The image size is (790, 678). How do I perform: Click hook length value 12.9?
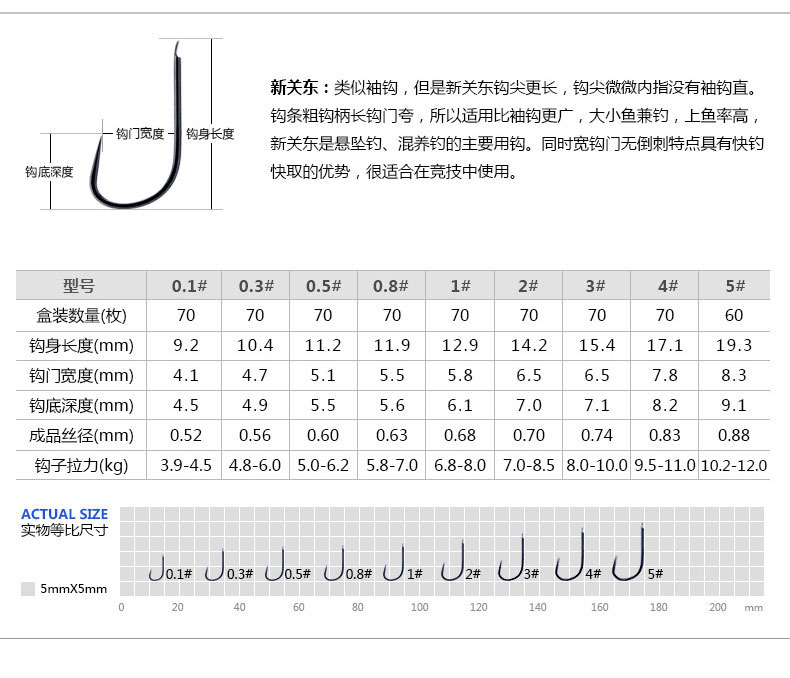460,346
